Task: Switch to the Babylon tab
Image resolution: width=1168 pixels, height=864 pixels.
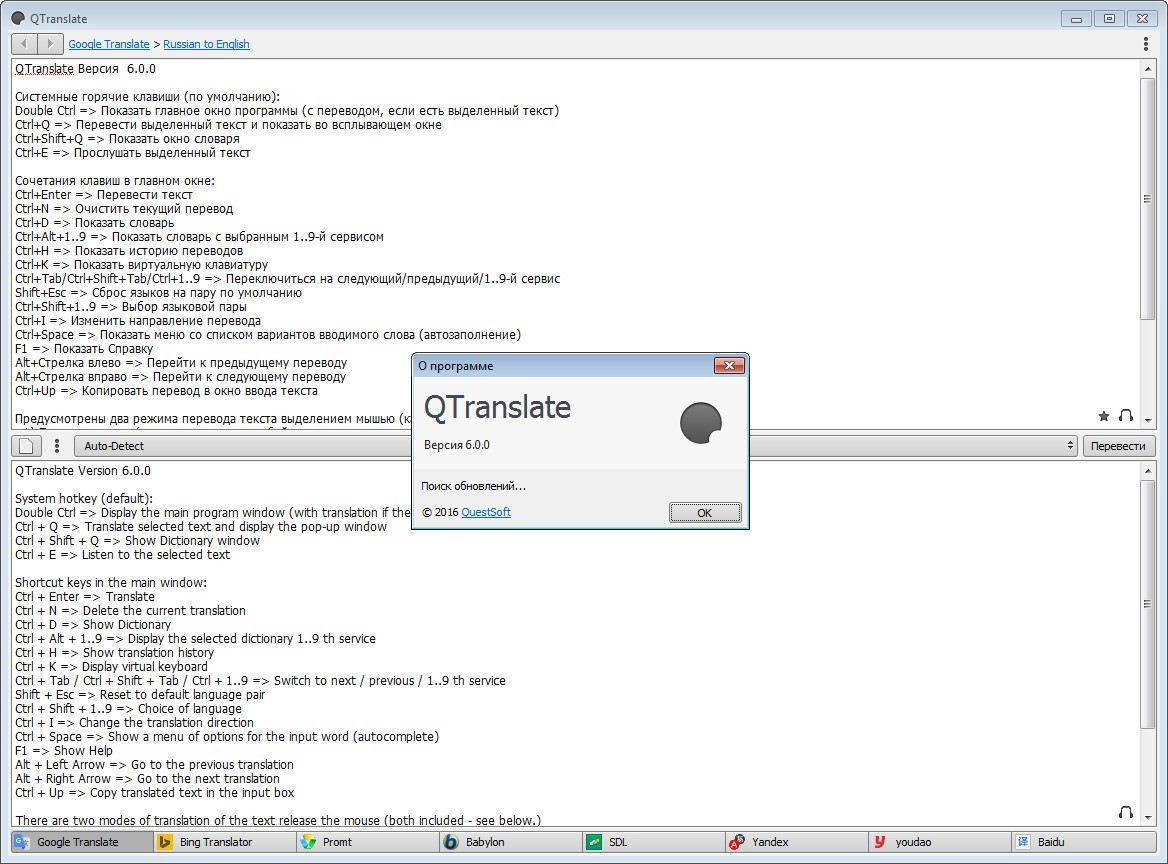Action: coord(511,842)
